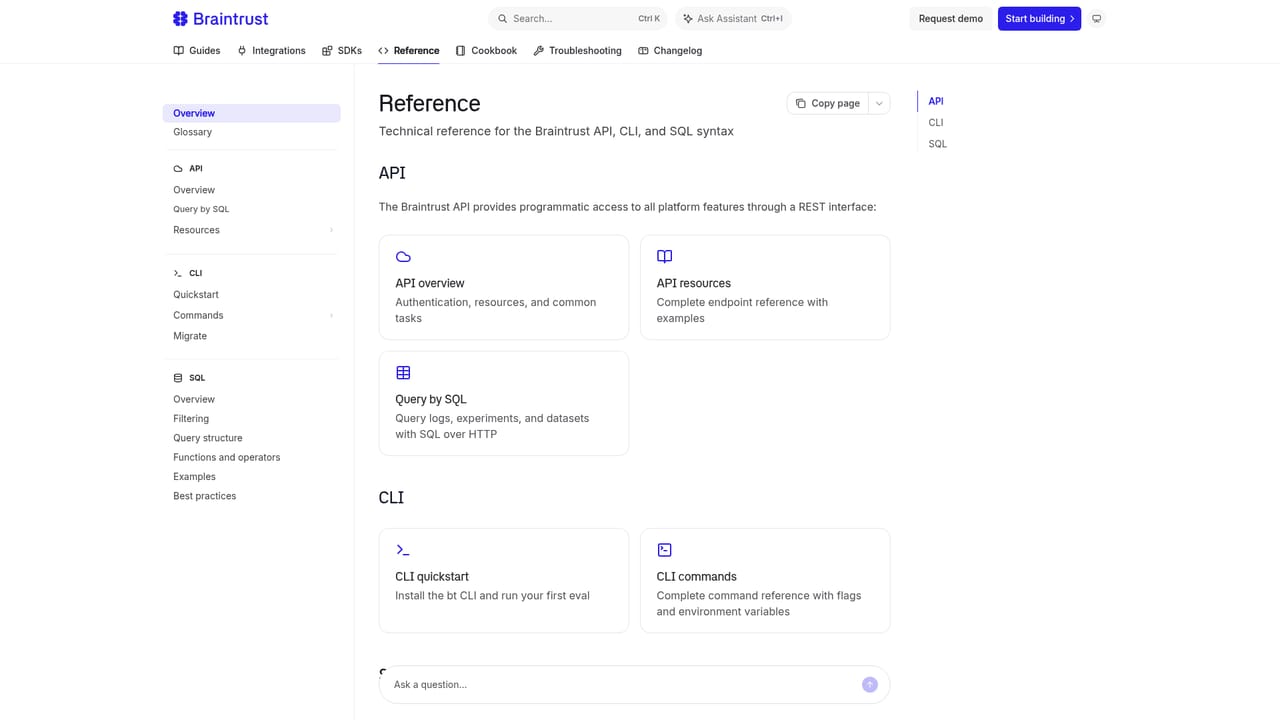Click the Query by SQL table icon
Image resolution: width=1280 pixels, height=720 pixels.
403,373
